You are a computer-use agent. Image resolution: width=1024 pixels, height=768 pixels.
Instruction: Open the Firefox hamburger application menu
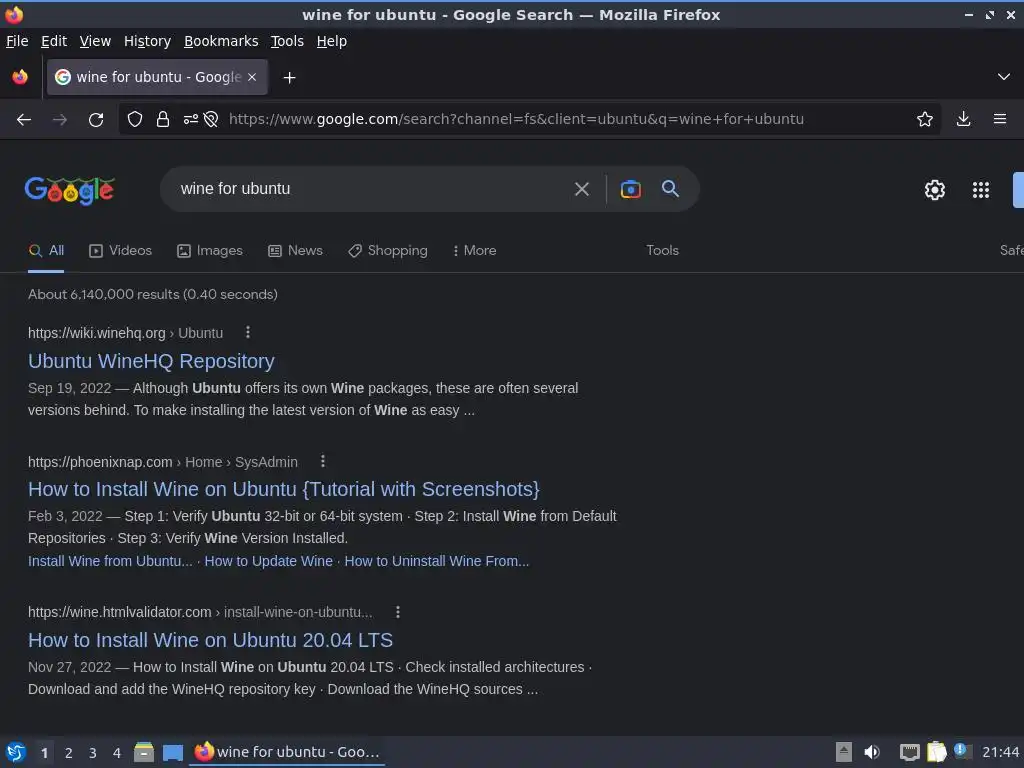point(1000,119)
